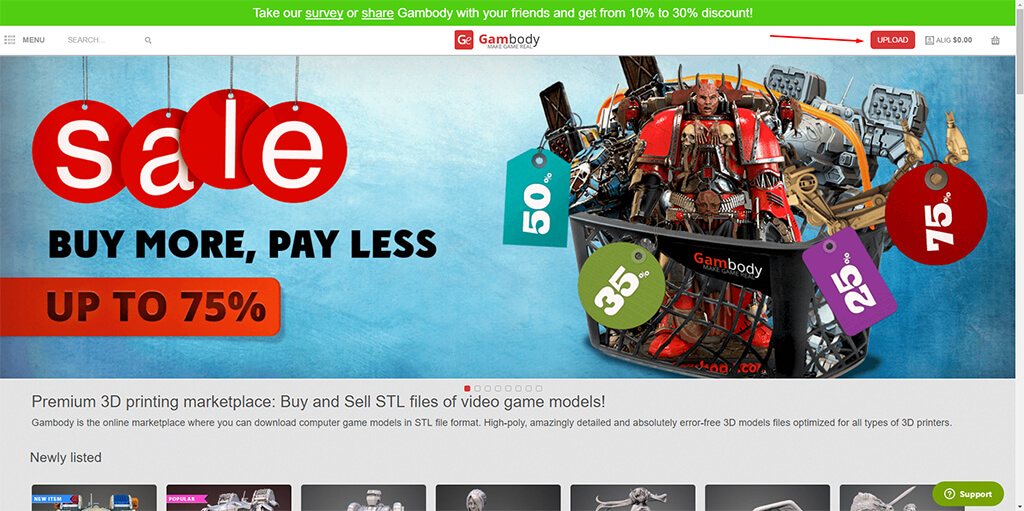This screenshot has width=1024, height=511.
Task: Click the ALIG user account icon
Action: point(929,40)
